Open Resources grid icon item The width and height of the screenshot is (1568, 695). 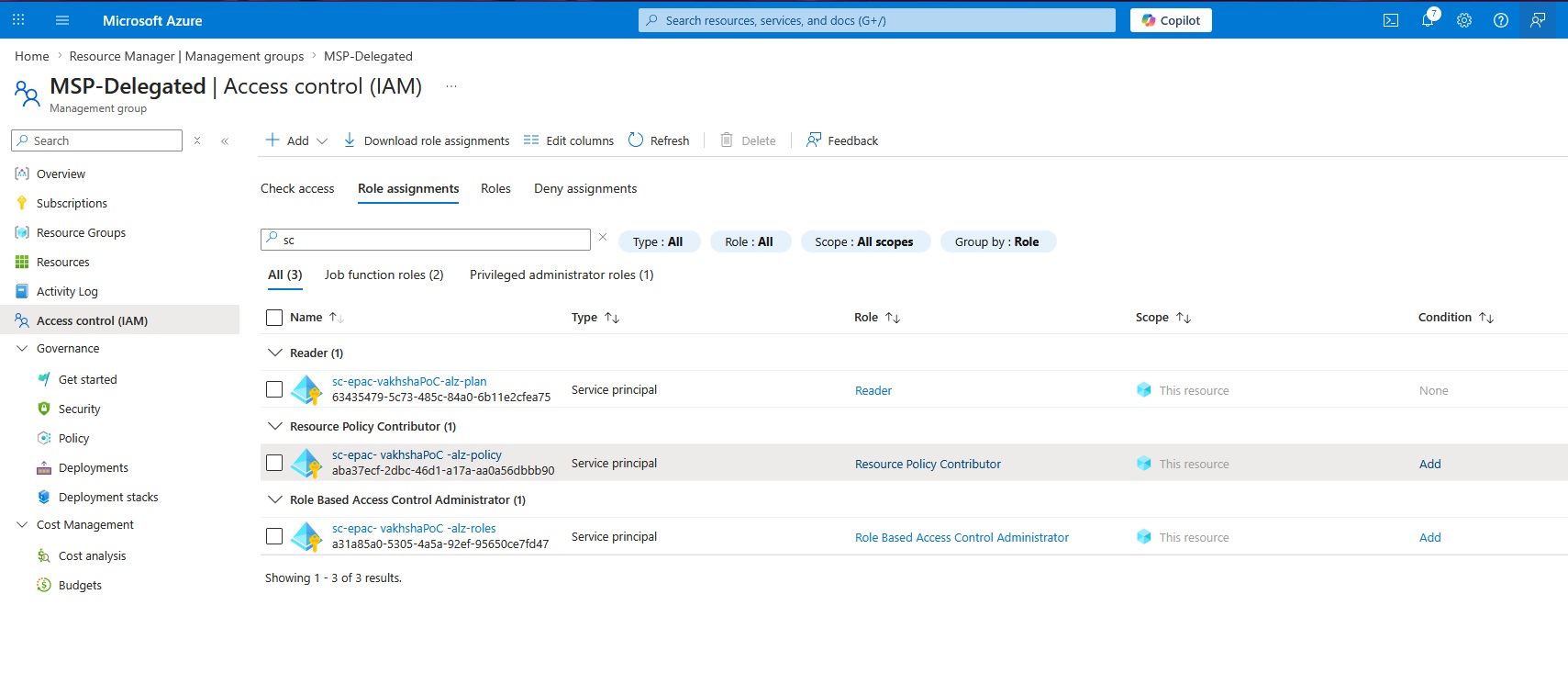click(62, 262)
